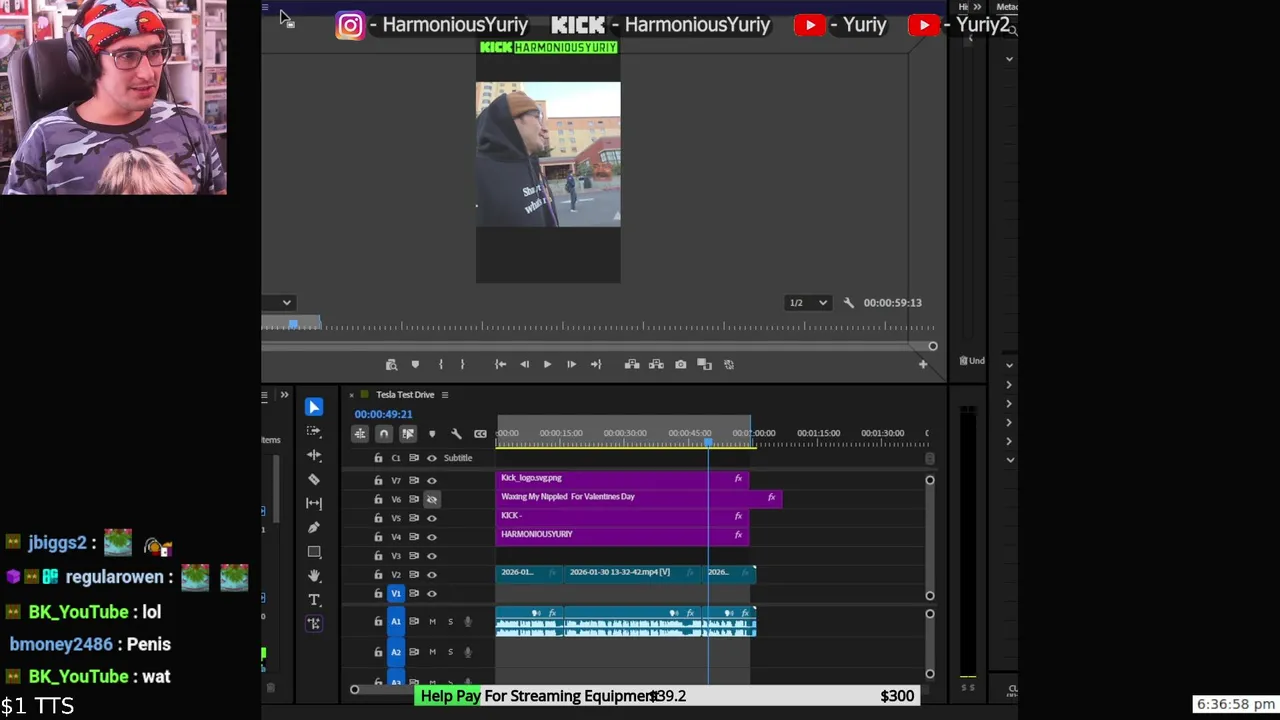This screenshot has height=720, width=1280.
Task: Click Mark Out bracket button
Action: [x=462, y=364]
